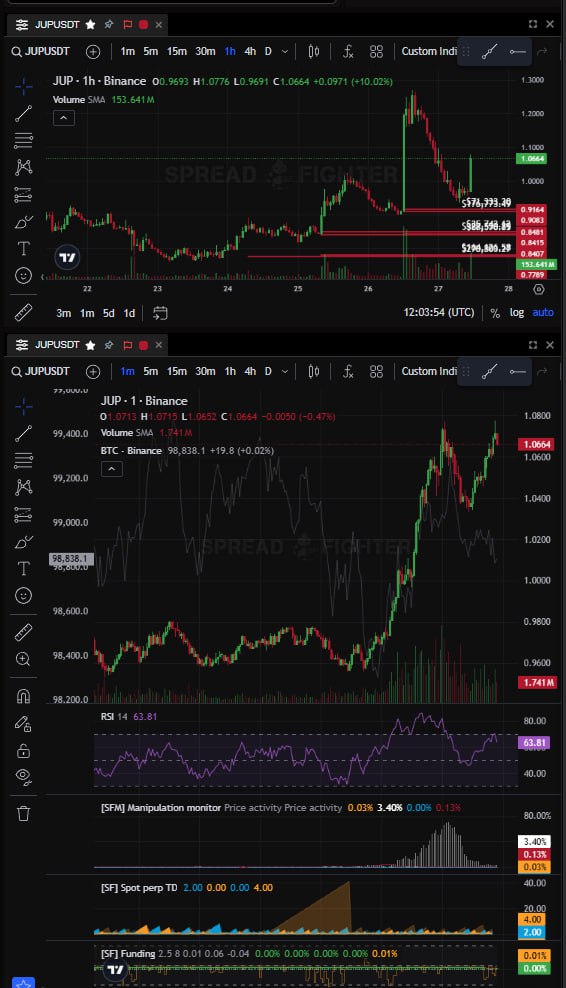Open go-to-date calendar icon in upper chart
This screenshot has width=566, height=988.
click(160, 313)
